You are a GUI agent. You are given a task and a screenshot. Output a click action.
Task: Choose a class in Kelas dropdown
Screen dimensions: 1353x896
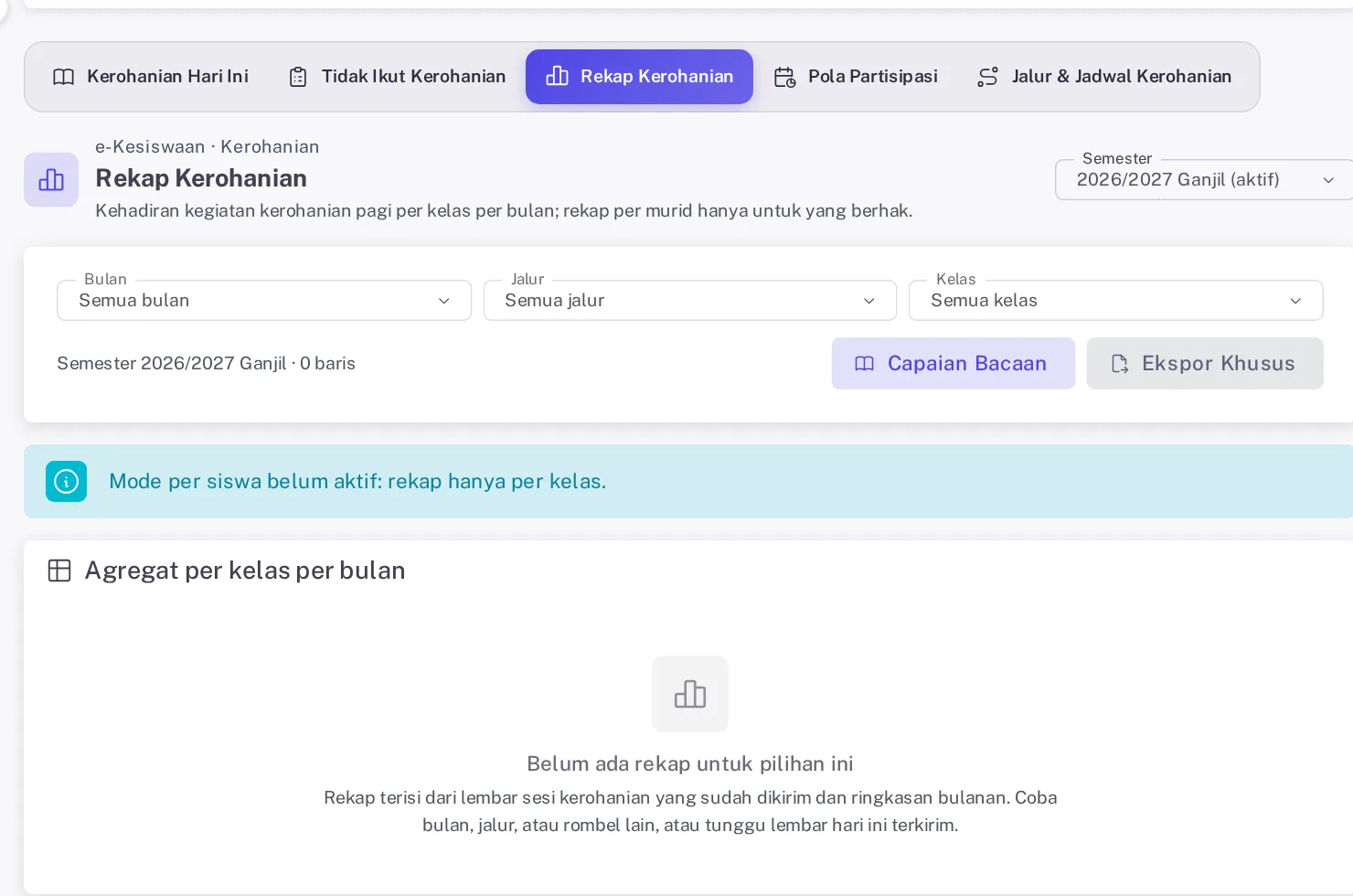pyautogui.click(x=1116, y=300)
